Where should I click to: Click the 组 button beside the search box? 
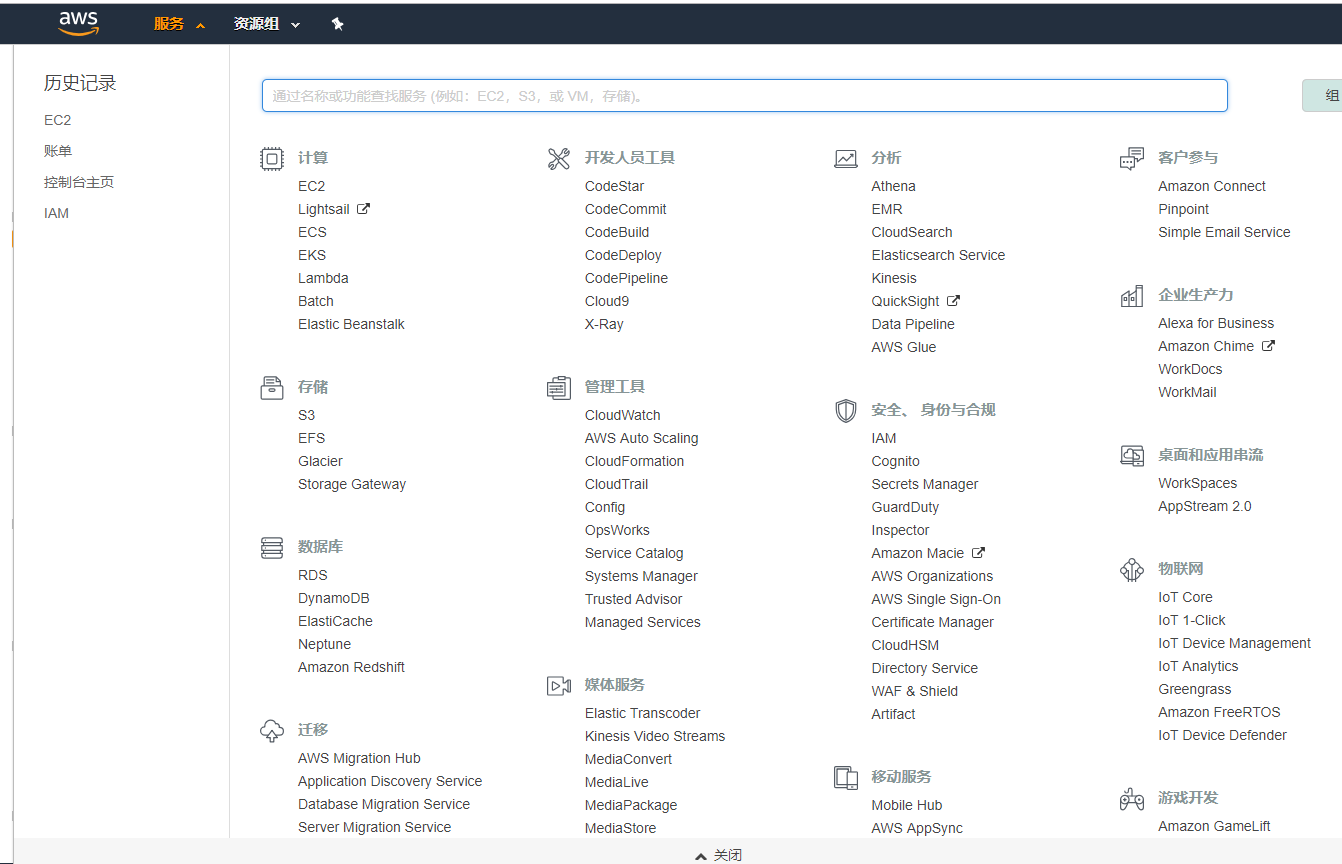tap(1323, 96)
